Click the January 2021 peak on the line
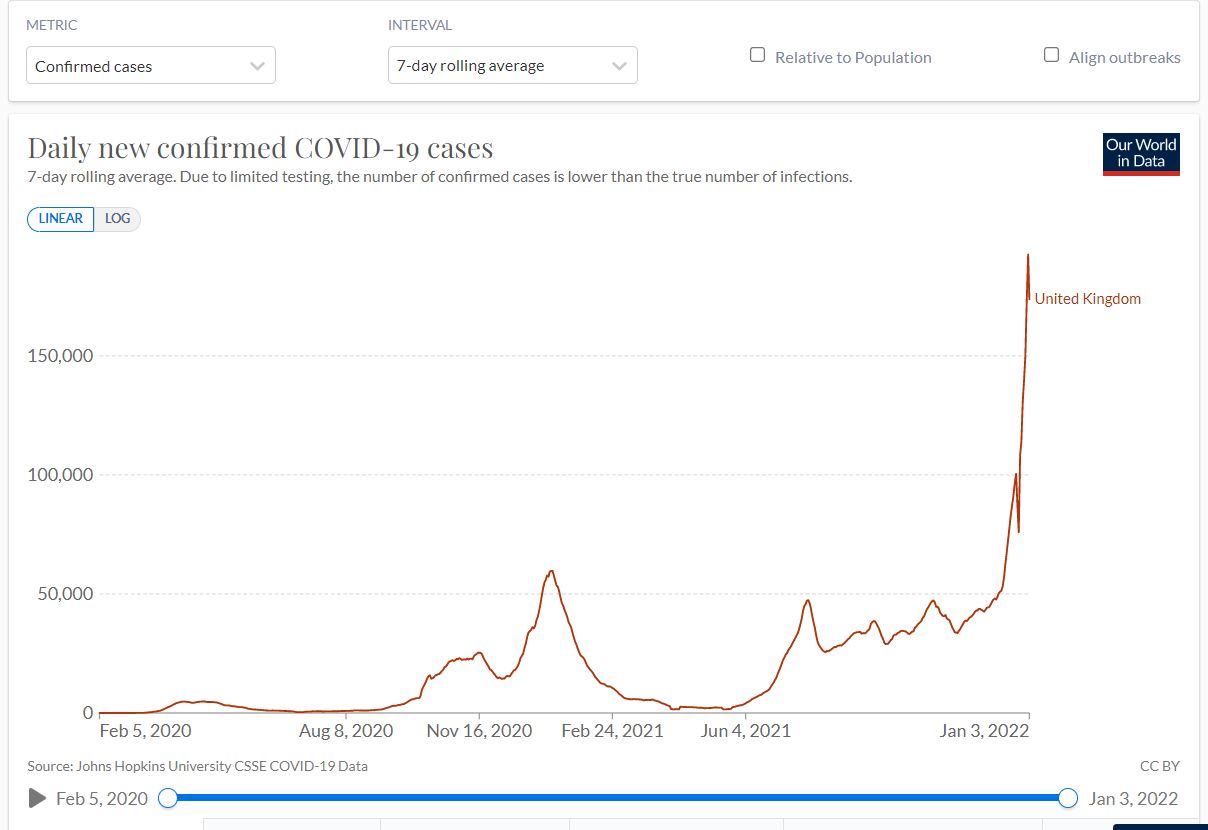The image size is (1208, 830). [x=551, y=571]
